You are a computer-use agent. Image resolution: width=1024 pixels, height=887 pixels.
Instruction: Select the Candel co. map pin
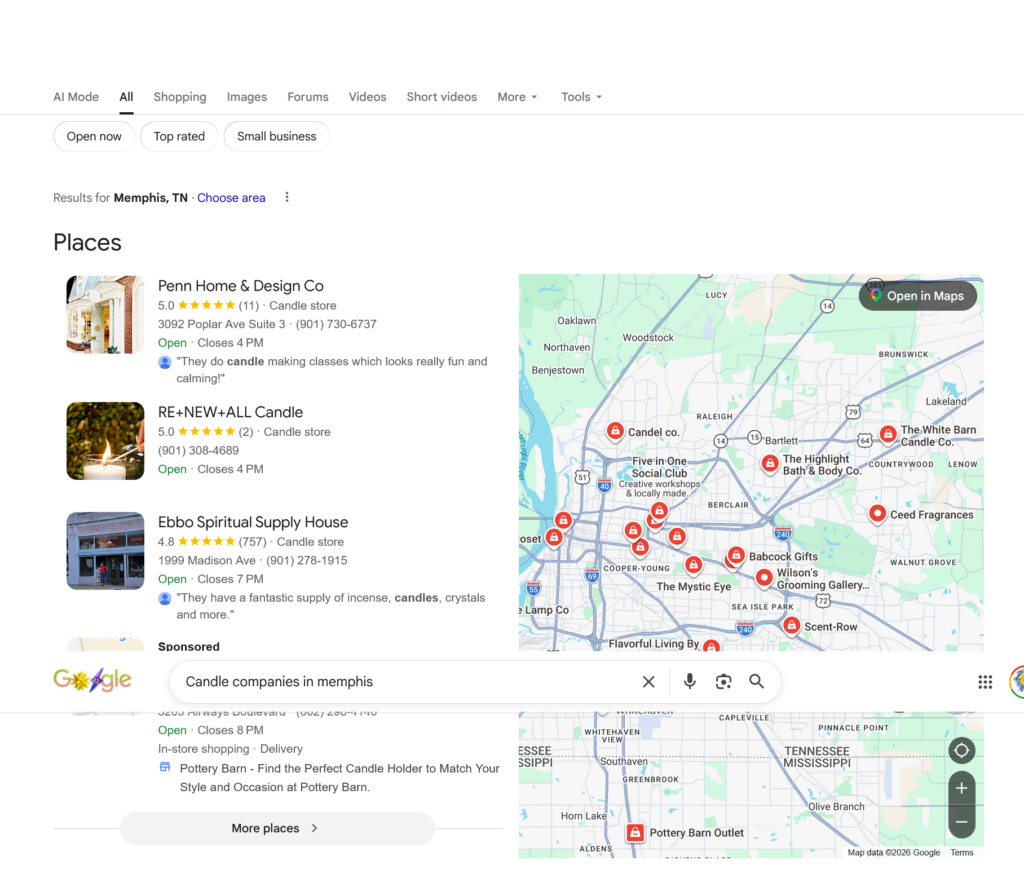615,431
